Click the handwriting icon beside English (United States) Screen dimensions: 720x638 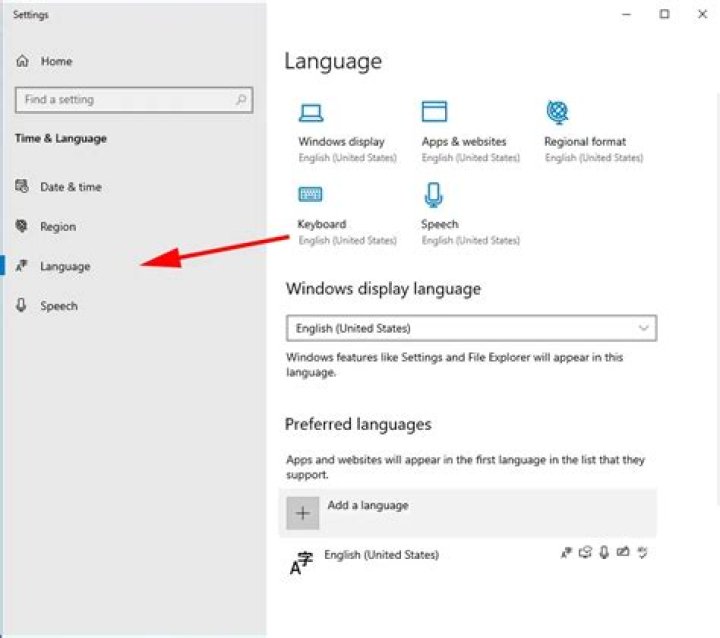(623, 552)
